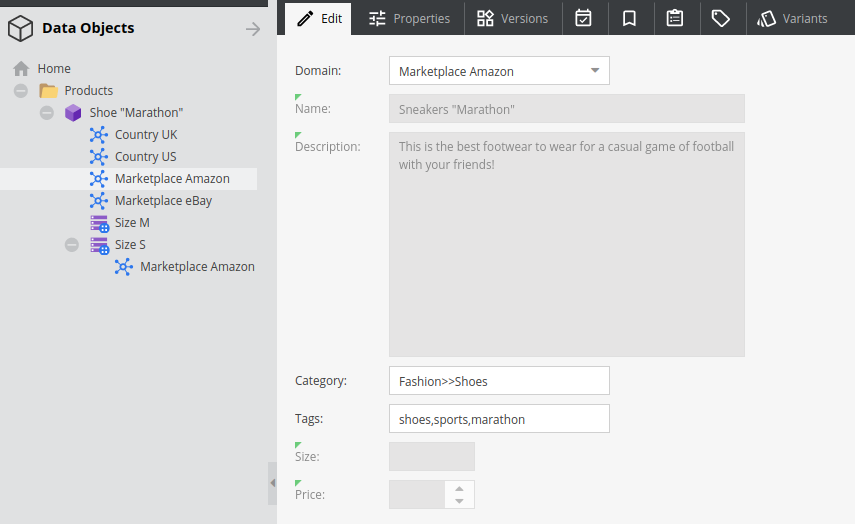Viewport: 855px width, 524px height.
Task: Collapse the left panel with the splitter arrow
Action: pyautogui.click(x=273, y=483)
